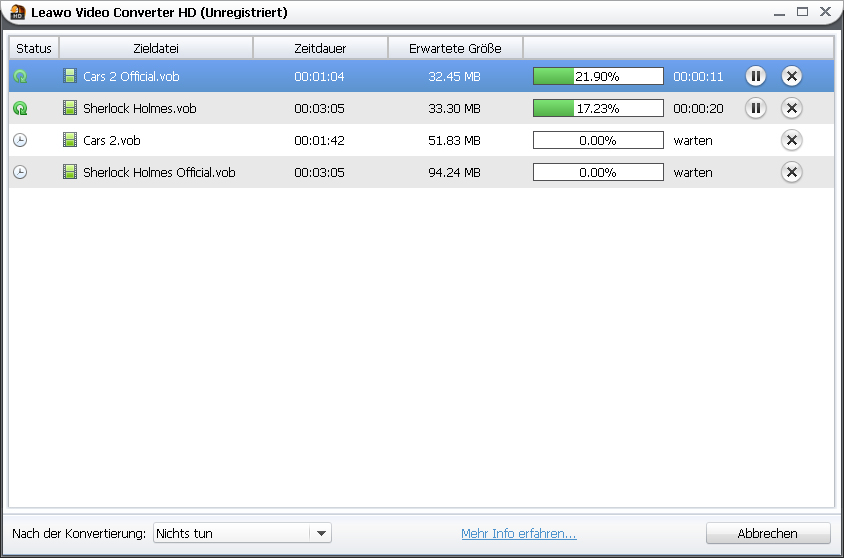This screenshot has width=844, height=558.
Task: Click the Zieldatei column header
Action: (x=156, y=48)
